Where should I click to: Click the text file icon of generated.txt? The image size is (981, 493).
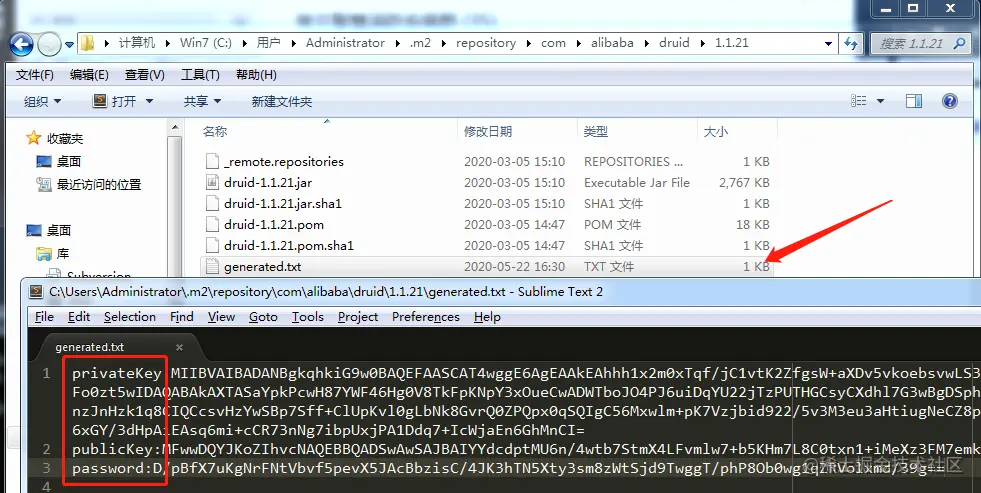213,267
